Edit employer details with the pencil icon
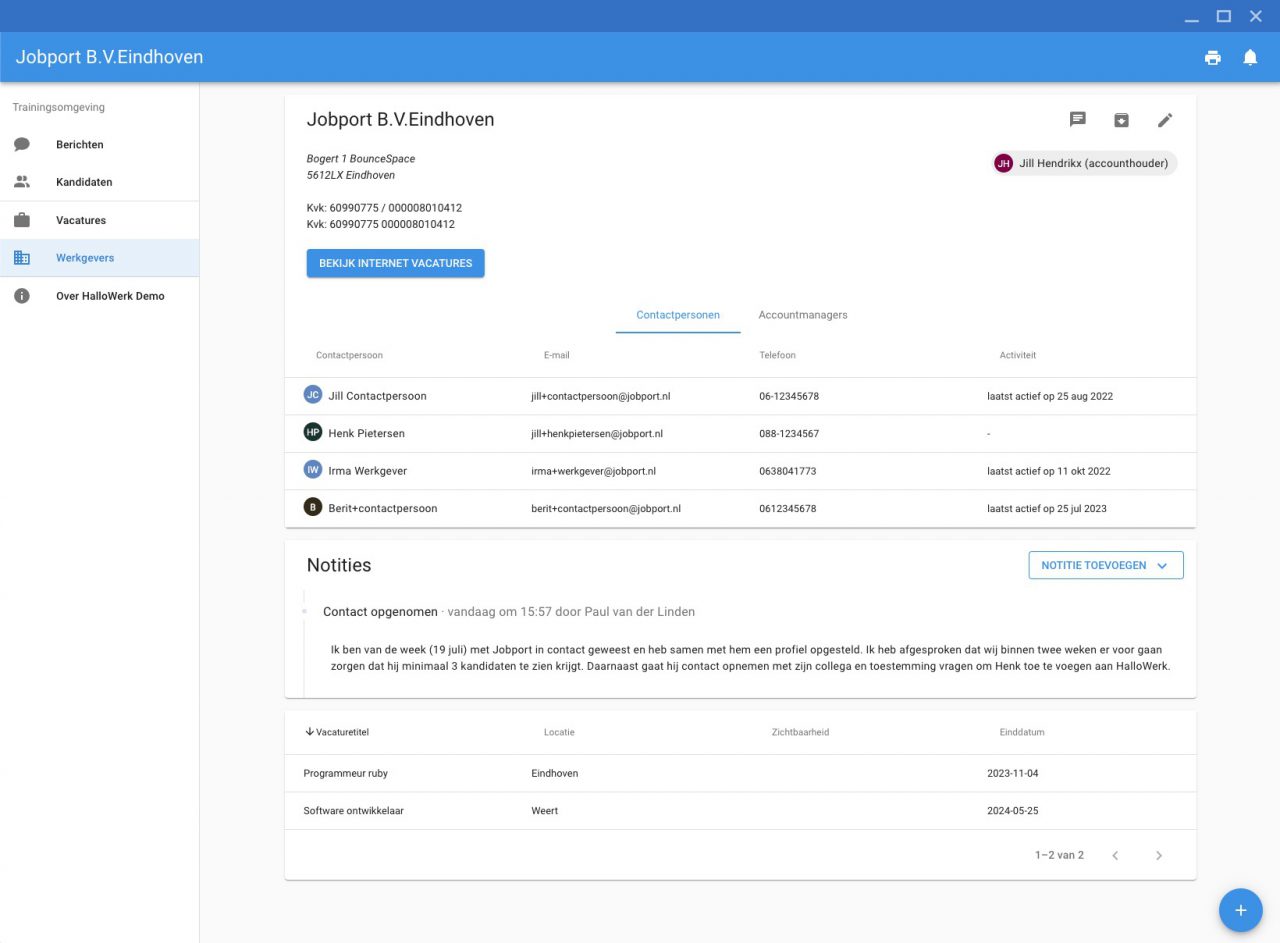 click(1165, 119)
